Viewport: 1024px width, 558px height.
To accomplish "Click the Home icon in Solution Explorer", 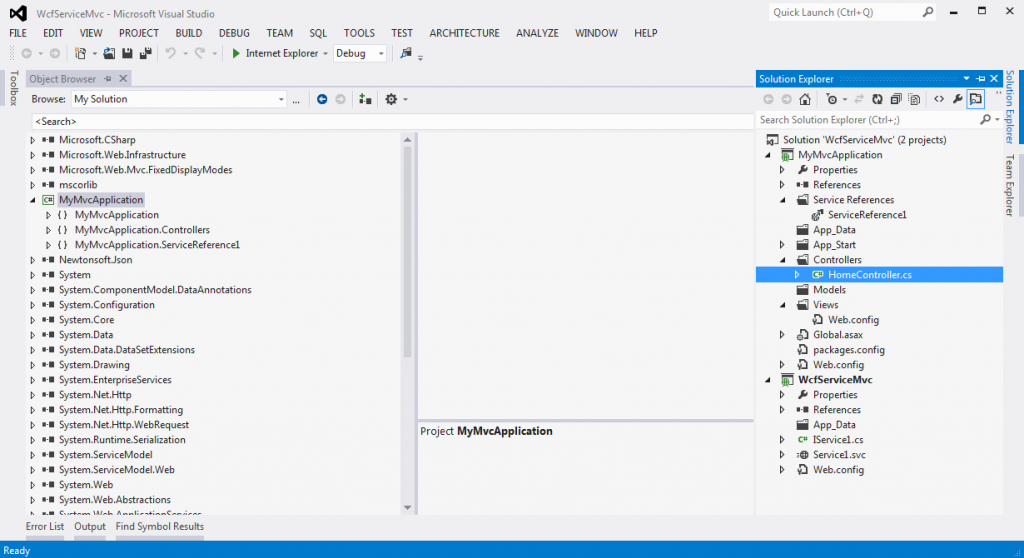I will 805,99.
